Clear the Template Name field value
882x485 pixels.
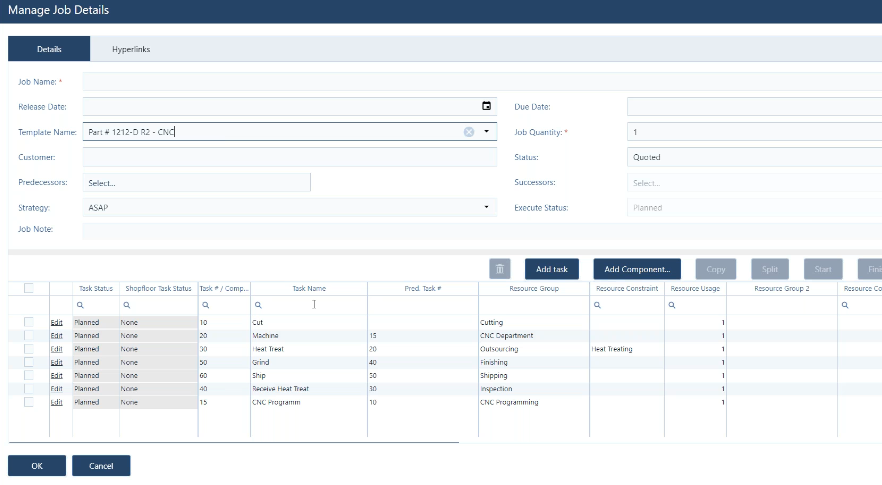point(469,132)
